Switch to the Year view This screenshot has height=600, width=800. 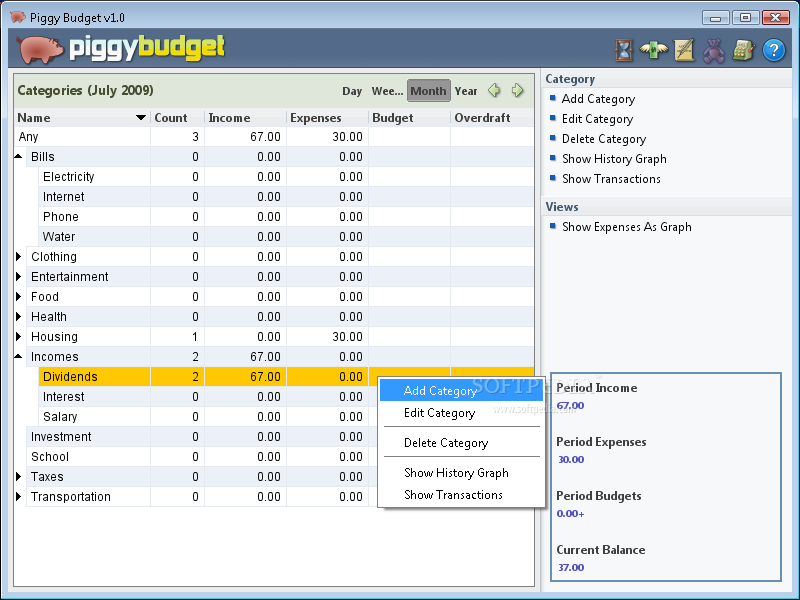(466, 91)
